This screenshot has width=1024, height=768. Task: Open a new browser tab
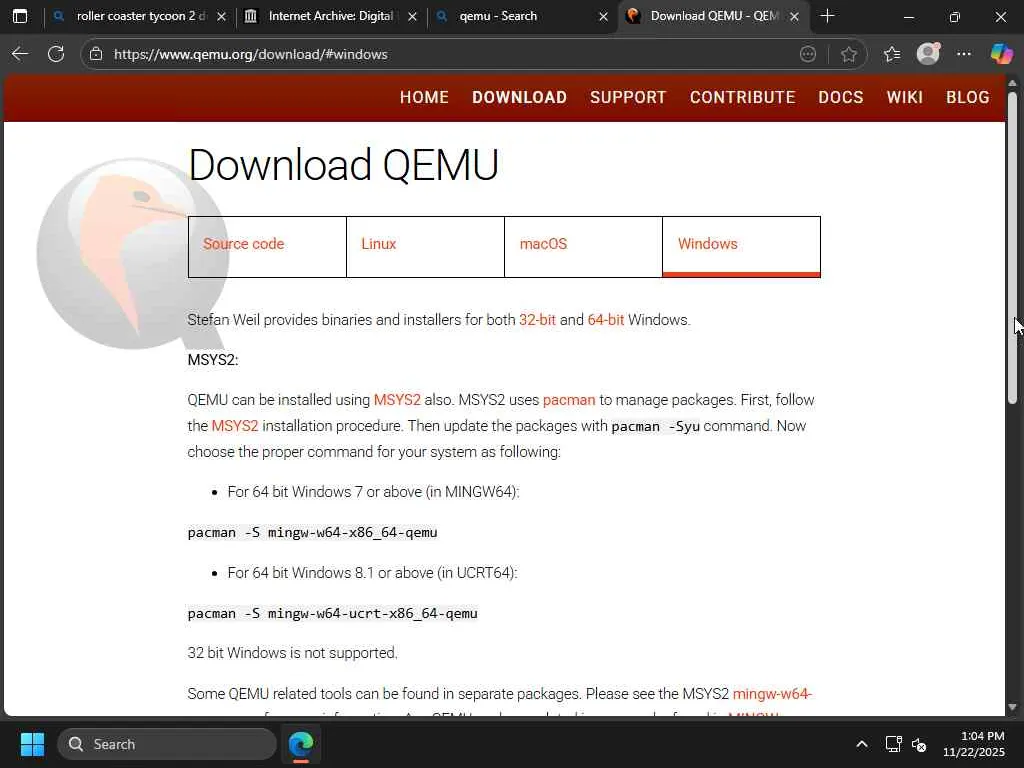(x=827, y=16)
